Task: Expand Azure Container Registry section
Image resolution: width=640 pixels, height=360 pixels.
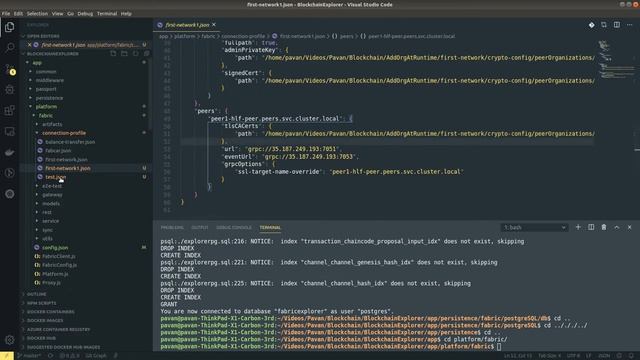Action: point(58,329)
